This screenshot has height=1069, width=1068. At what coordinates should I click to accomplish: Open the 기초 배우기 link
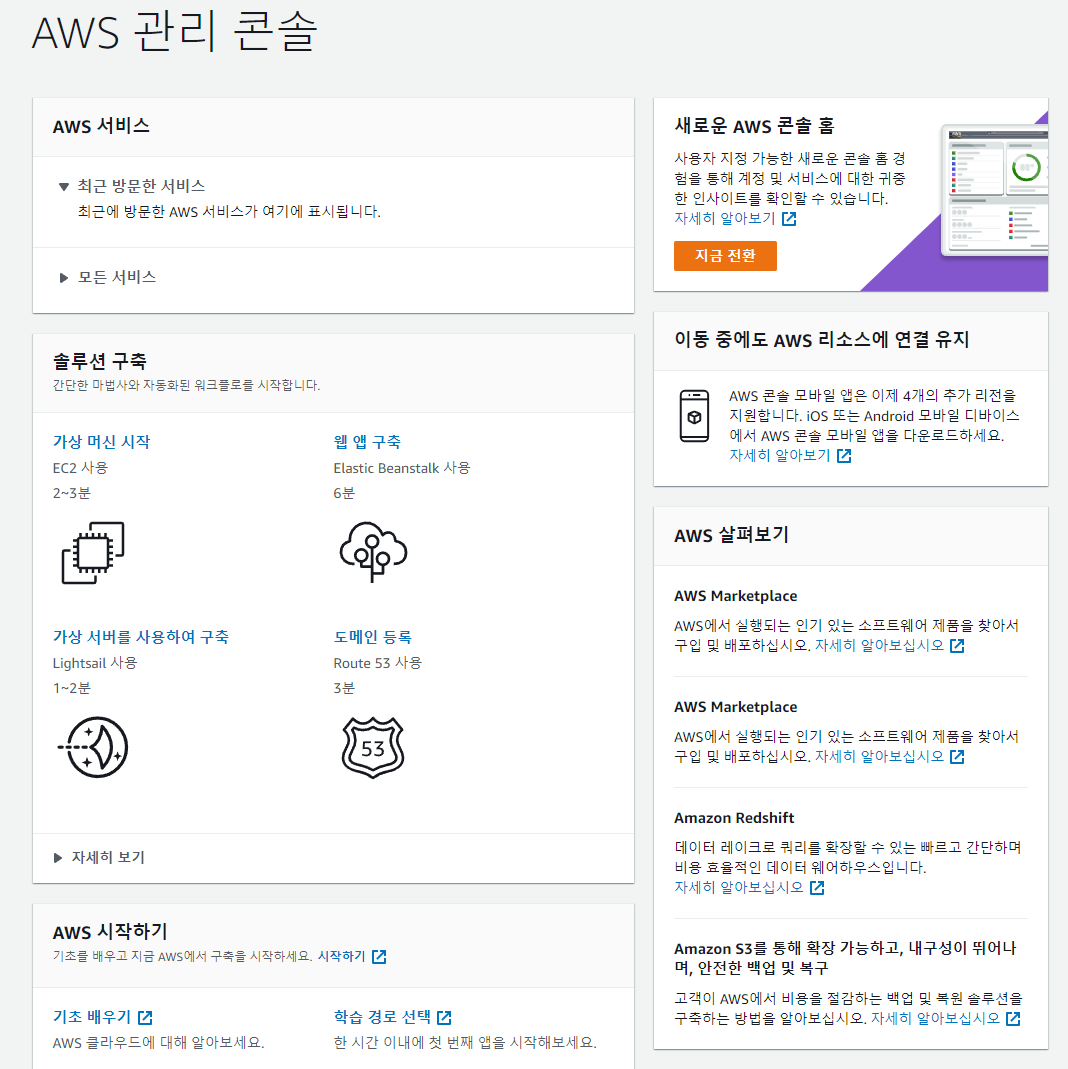tap(92, 1017)
